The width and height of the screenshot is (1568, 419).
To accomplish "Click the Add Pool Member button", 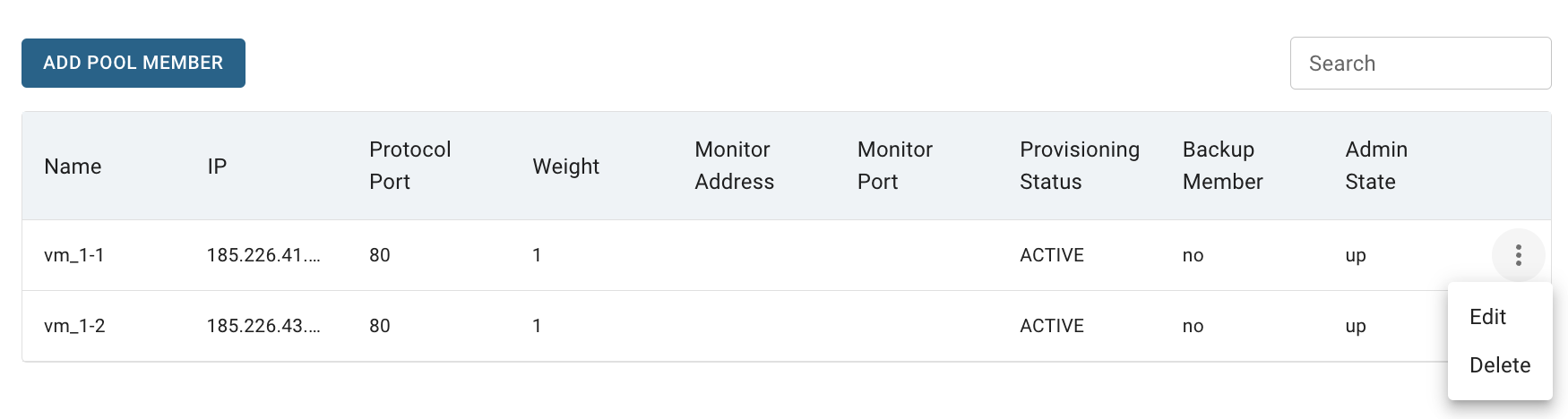I will click(134, 63).
